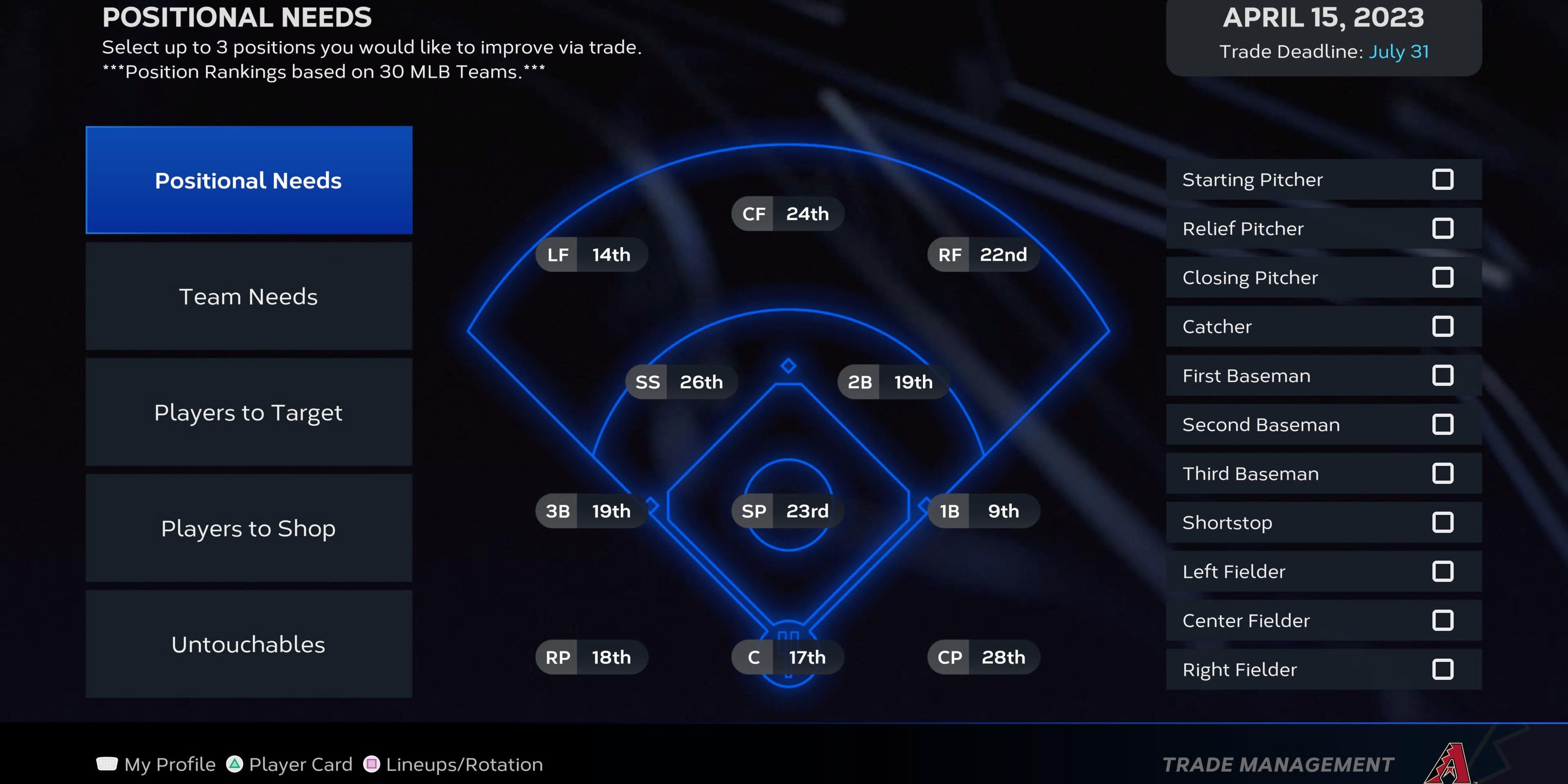This screenshot has width=1568, height=784.
Task: Select the 3B third base icon 19th
Action: point(585,511)
